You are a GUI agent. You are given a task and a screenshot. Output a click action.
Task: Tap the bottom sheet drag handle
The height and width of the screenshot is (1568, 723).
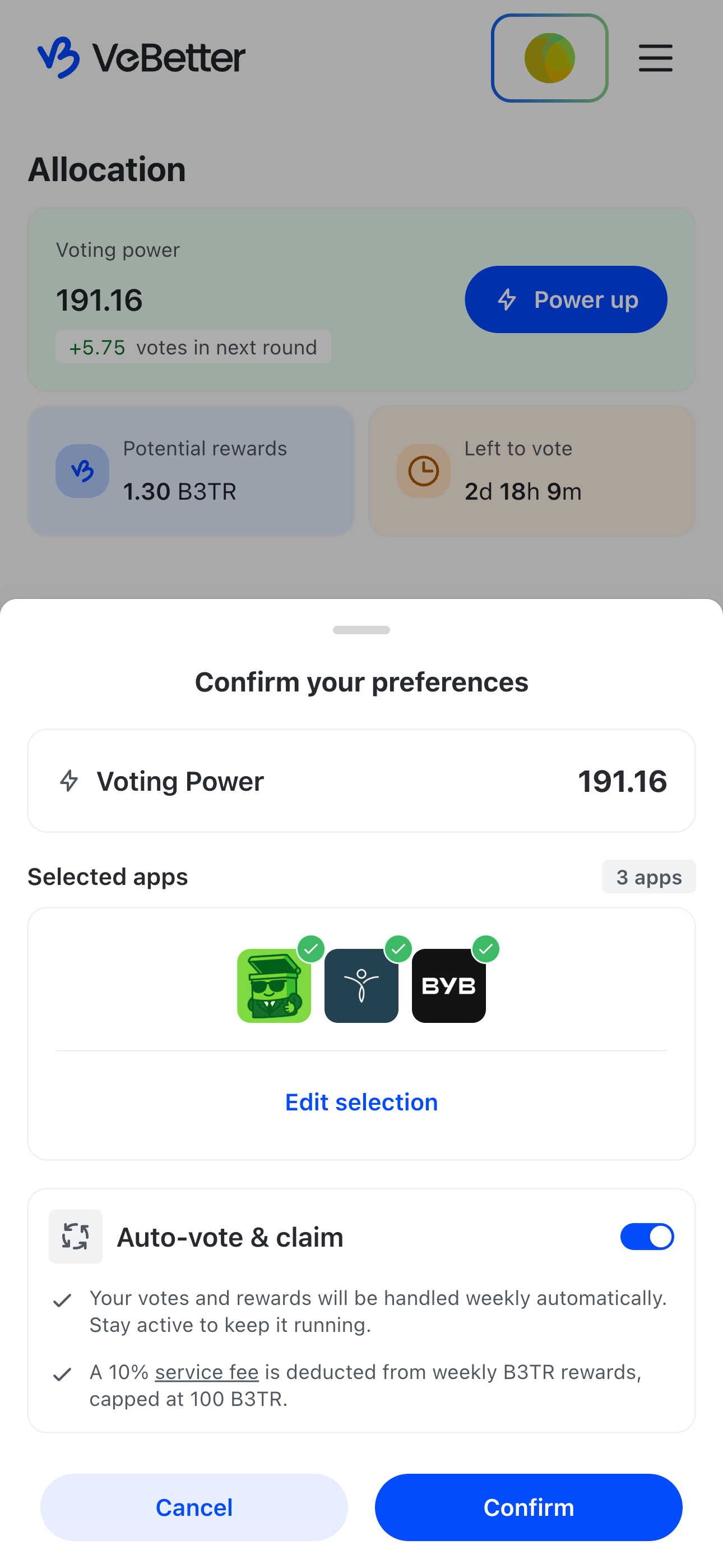[x=361, y=630]
